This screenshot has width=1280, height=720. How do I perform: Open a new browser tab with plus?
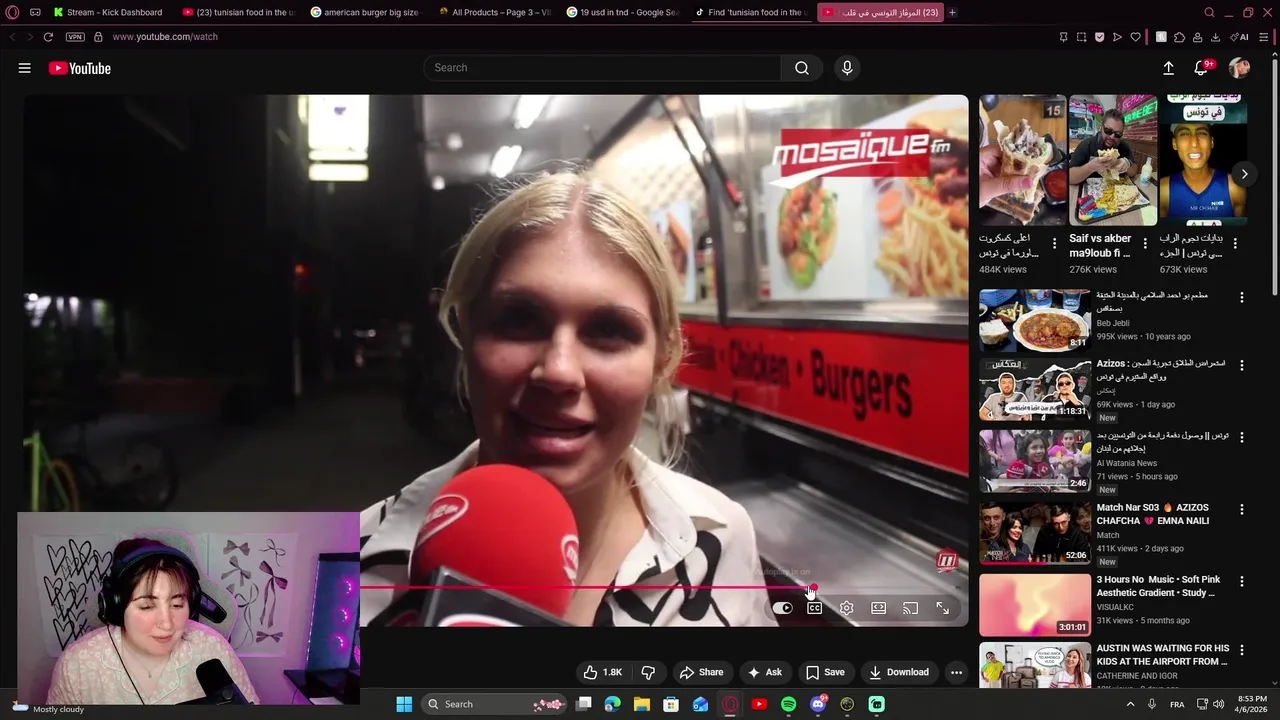click(952, 12)
